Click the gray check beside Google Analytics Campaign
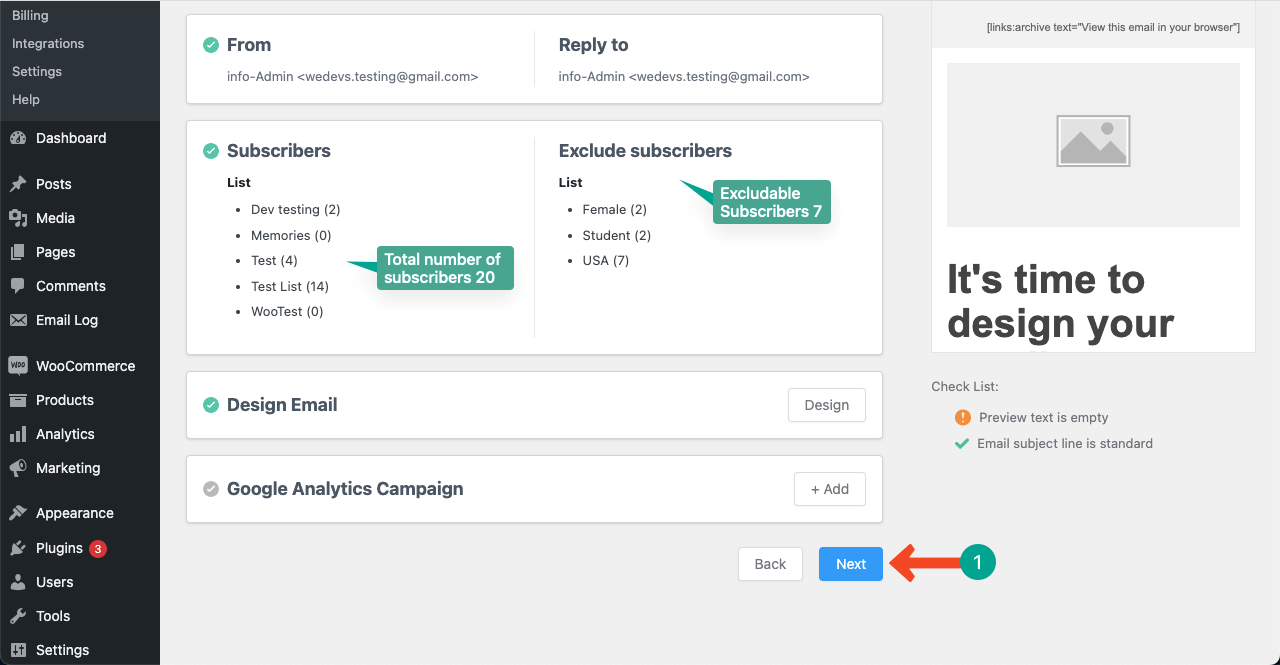 click(x=211, y=489)
